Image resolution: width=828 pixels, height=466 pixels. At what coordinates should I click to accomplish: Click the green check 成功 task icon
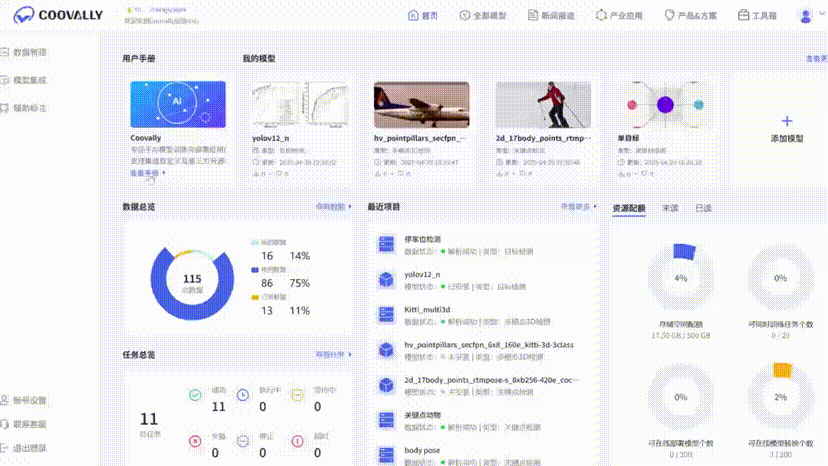click(195, 395)
